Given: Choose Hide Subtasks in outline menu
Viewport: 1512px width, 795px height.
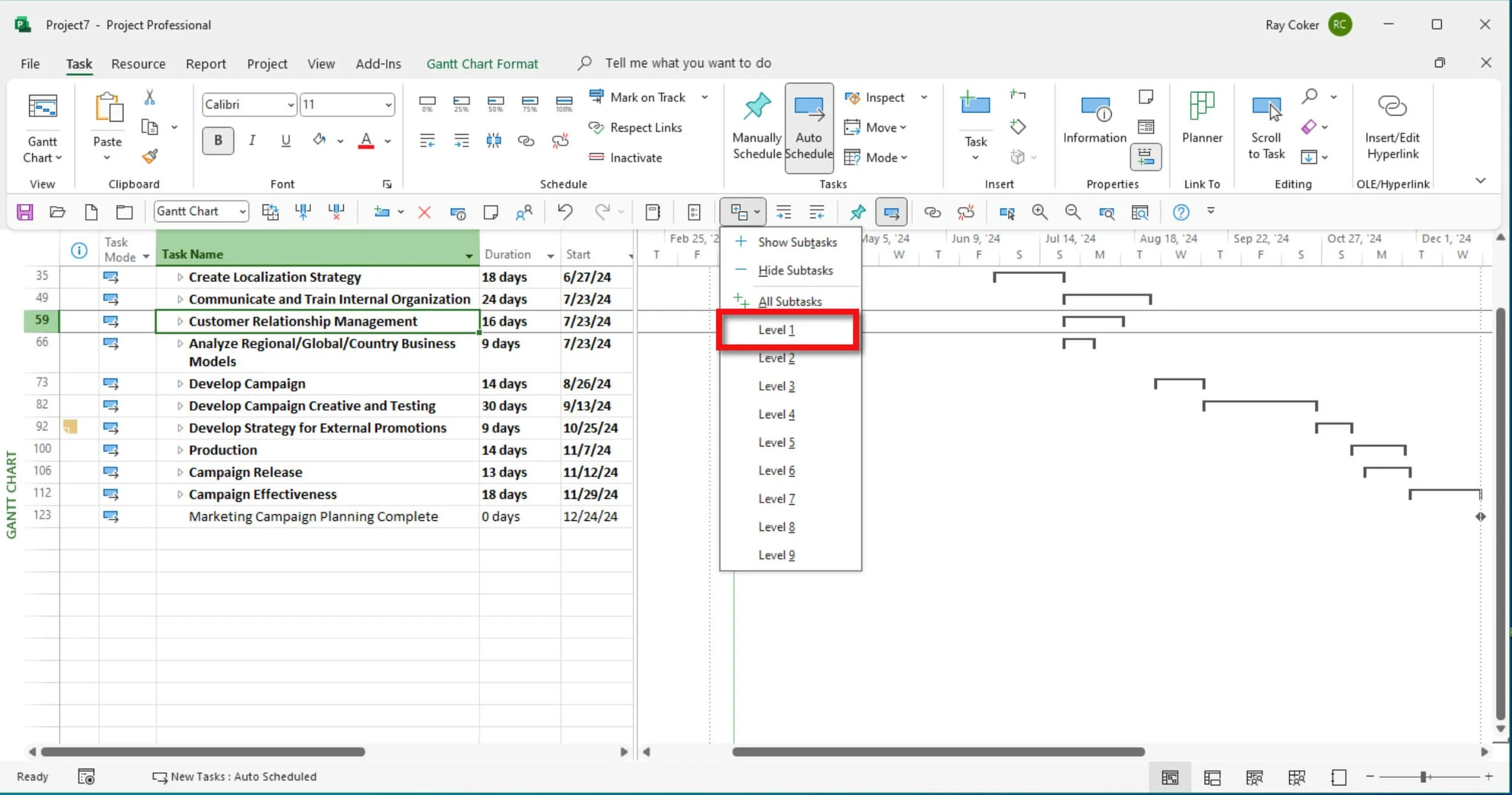Looking at the screenshot, I should point(790,270).
